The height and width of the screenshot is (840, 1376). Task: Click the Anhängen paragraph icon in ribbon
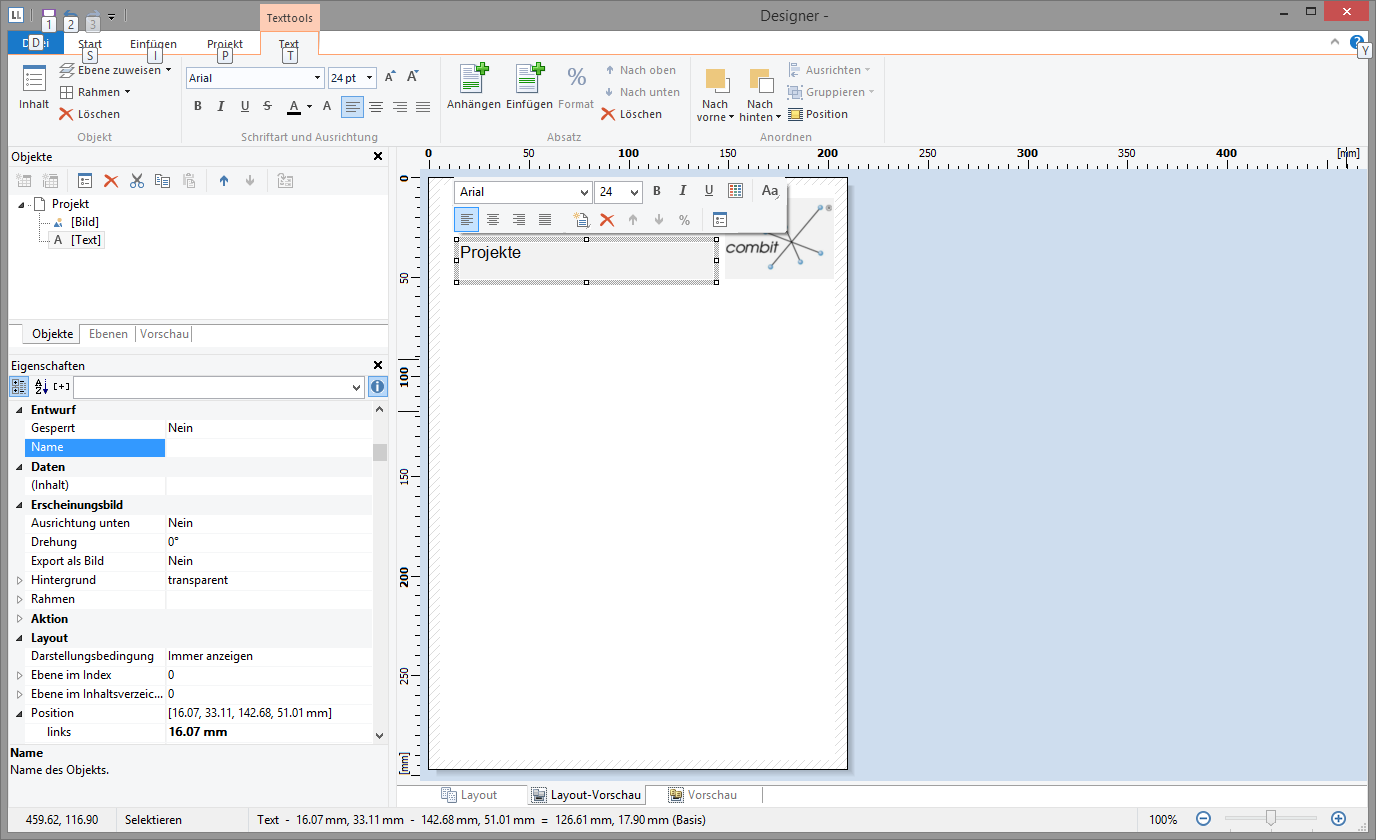[473, 79]
